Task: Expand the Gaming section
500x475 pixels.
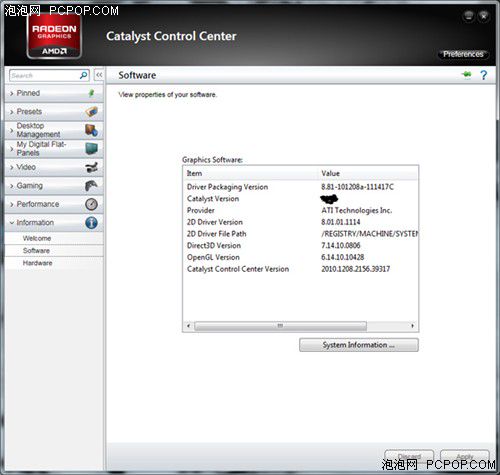Action: click(54, 186)
